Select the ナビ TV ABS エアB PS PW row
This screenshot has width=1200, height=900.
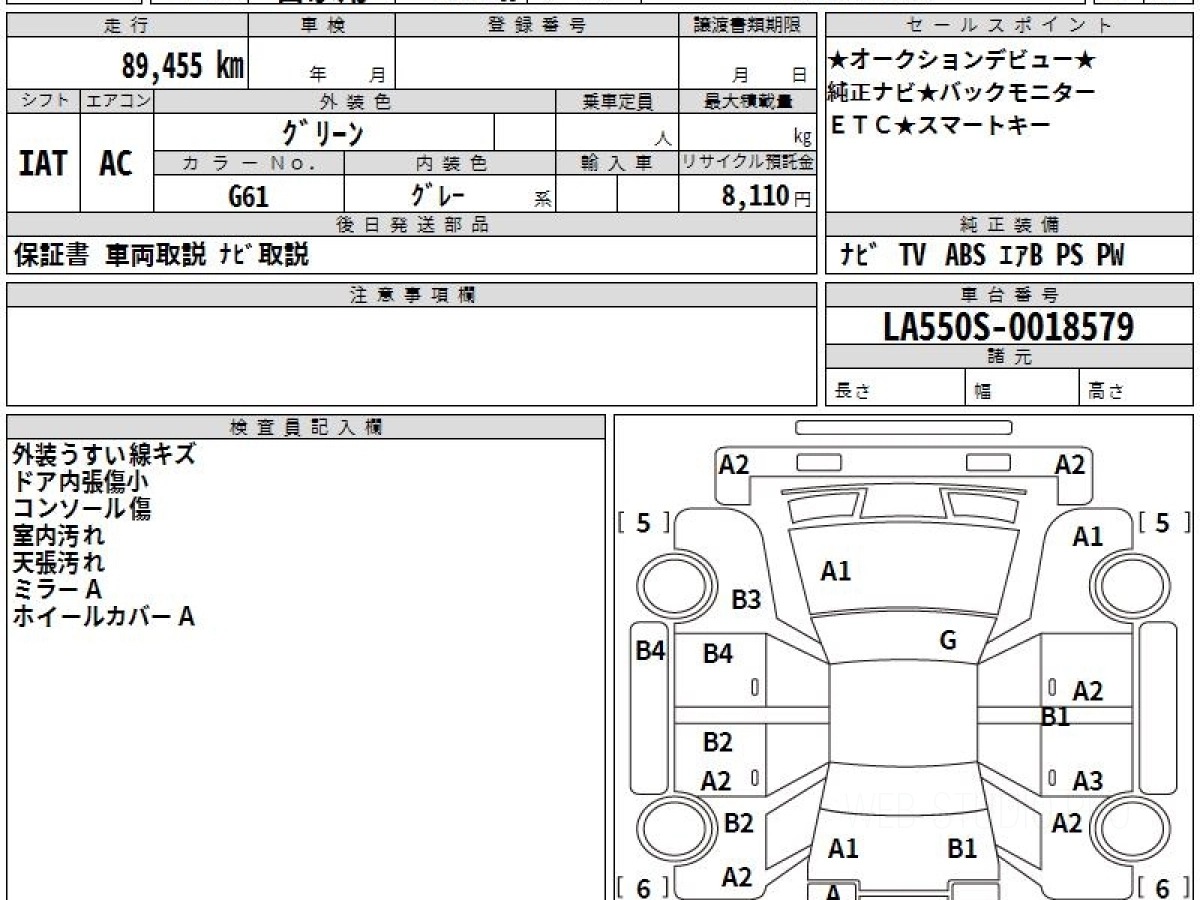click(x=981, y=256)
